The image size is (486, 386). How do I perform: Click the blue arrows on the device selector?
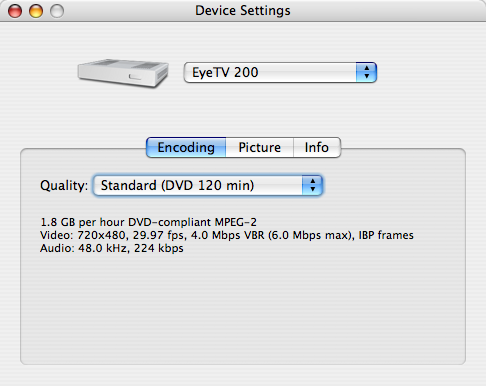366,72
